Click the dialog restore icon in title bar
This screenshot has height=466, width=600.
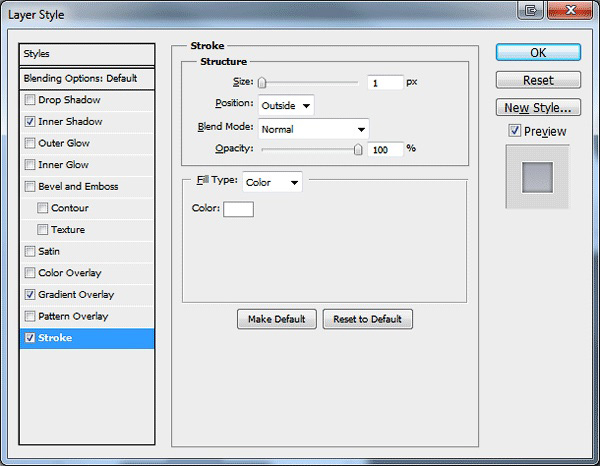click(531, 10)
